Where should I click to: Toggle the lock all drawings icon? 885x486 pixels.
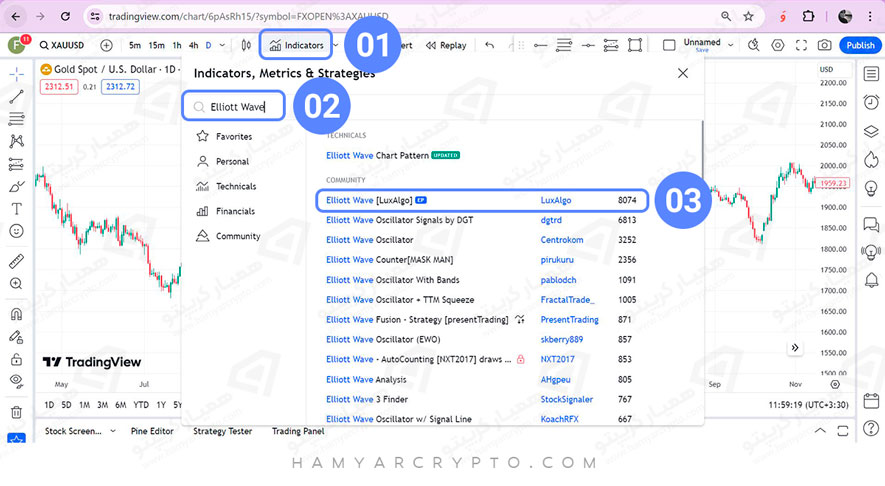tap(16, 358)
